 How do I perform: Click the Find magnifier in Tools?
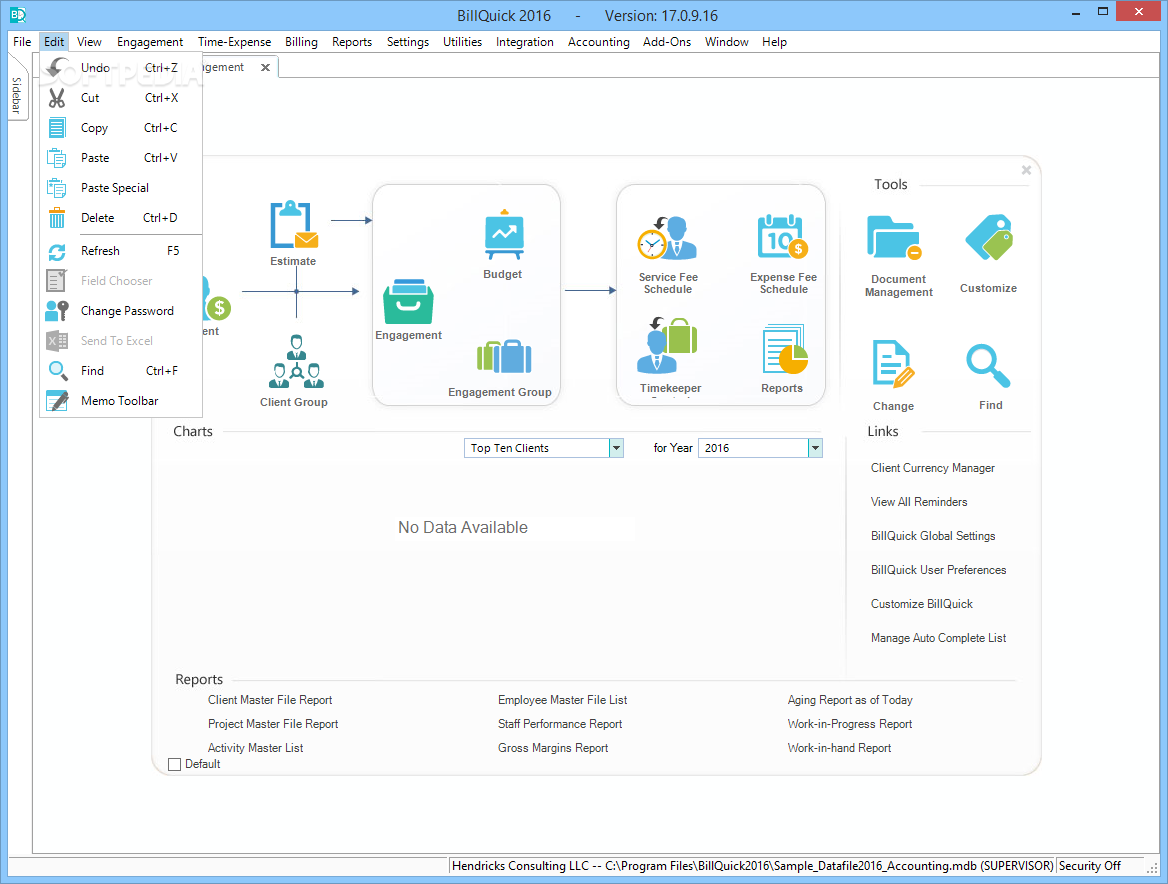988,366
